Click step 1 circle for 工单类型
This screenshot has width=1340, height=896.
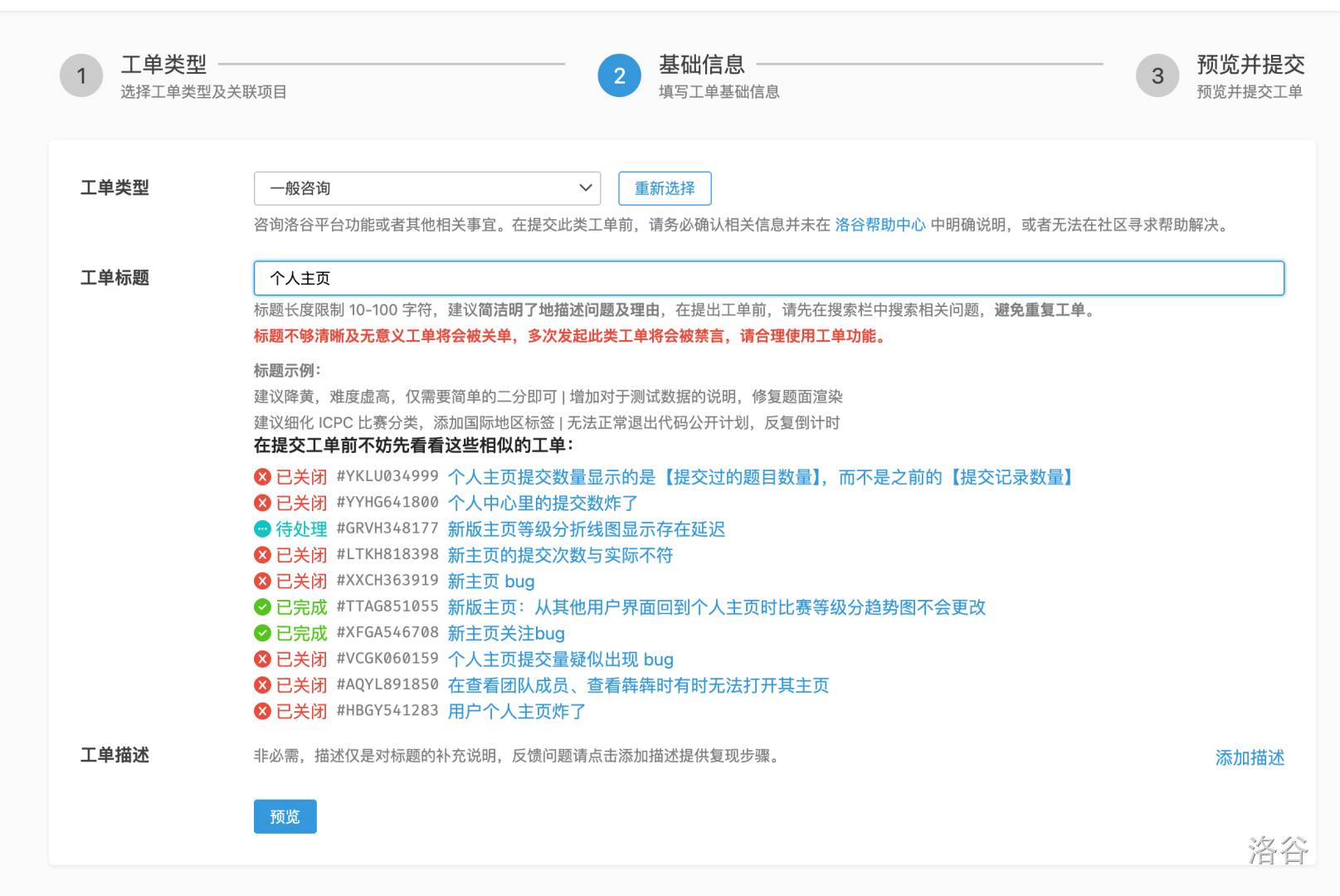[x=81, y=76]
